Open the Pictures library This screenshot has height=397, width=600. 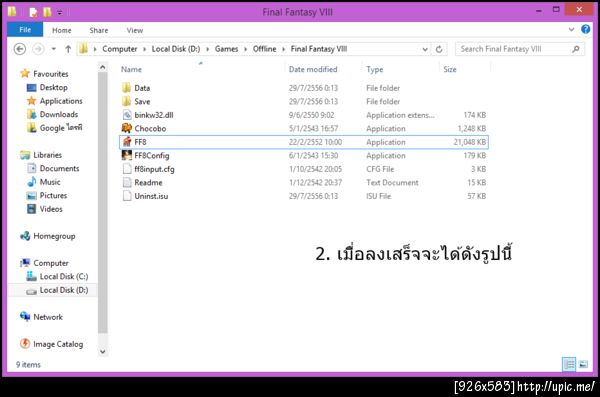53,195
